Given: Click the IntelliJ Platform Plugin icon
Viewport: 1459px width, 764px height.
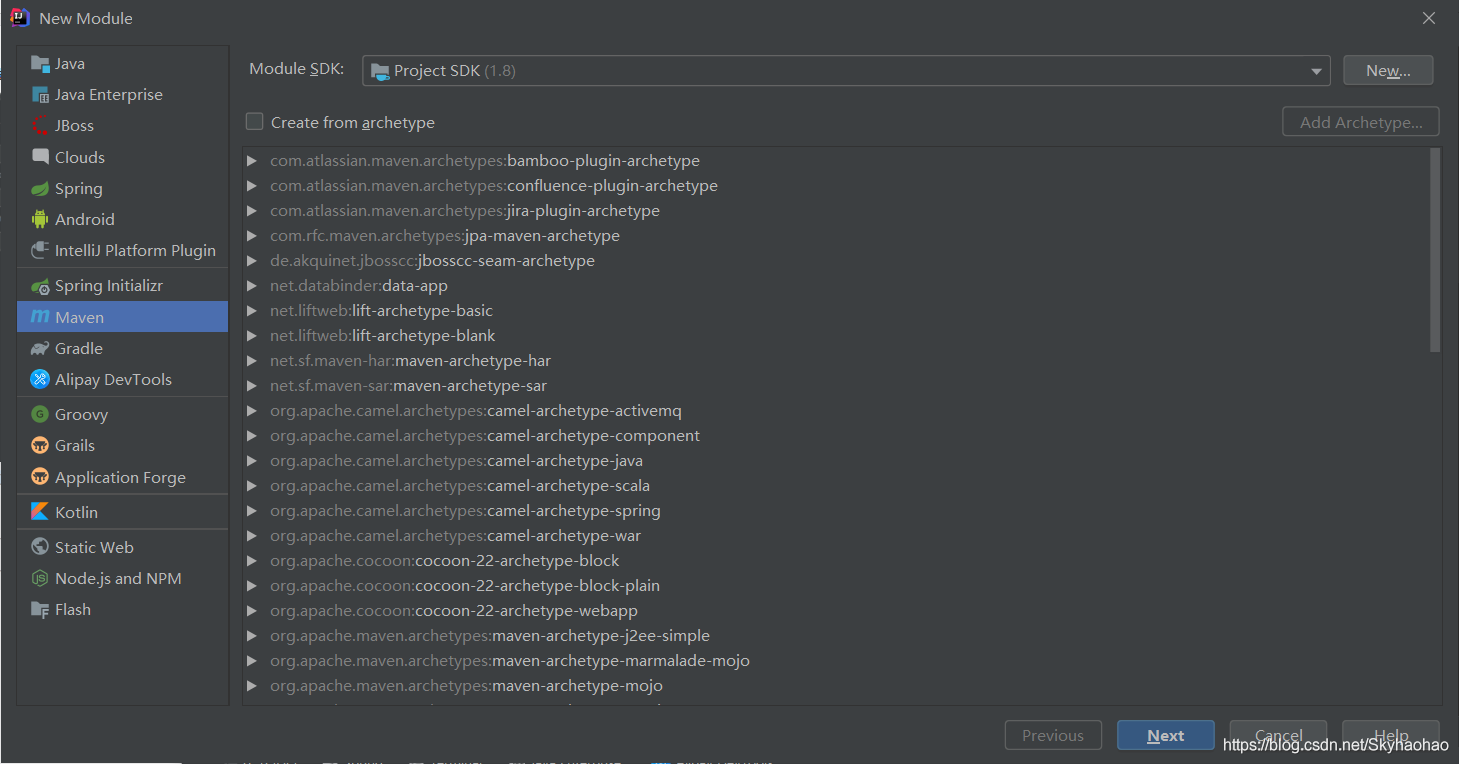Looking at the screenshot, I should (40, 251).
